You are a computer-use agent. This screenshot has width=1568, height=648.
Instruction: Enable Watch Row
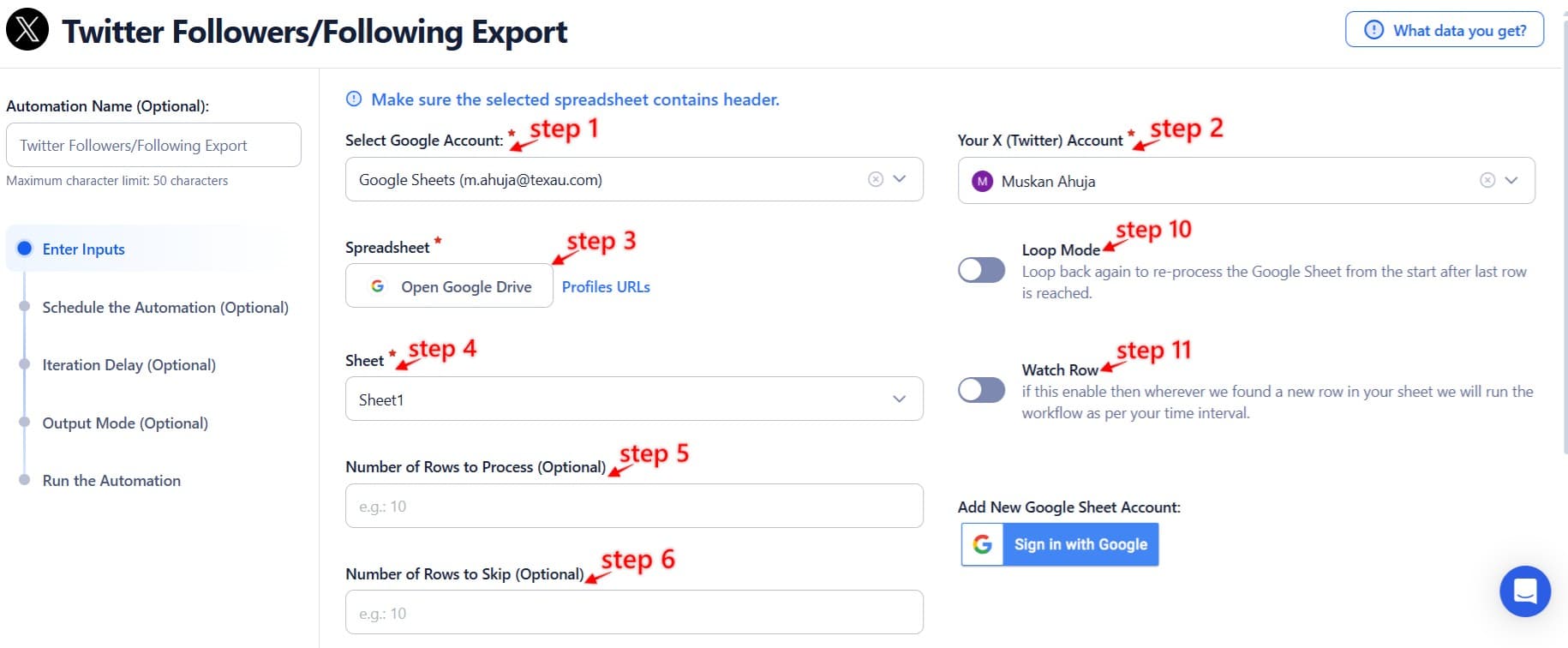click(981, 389)
